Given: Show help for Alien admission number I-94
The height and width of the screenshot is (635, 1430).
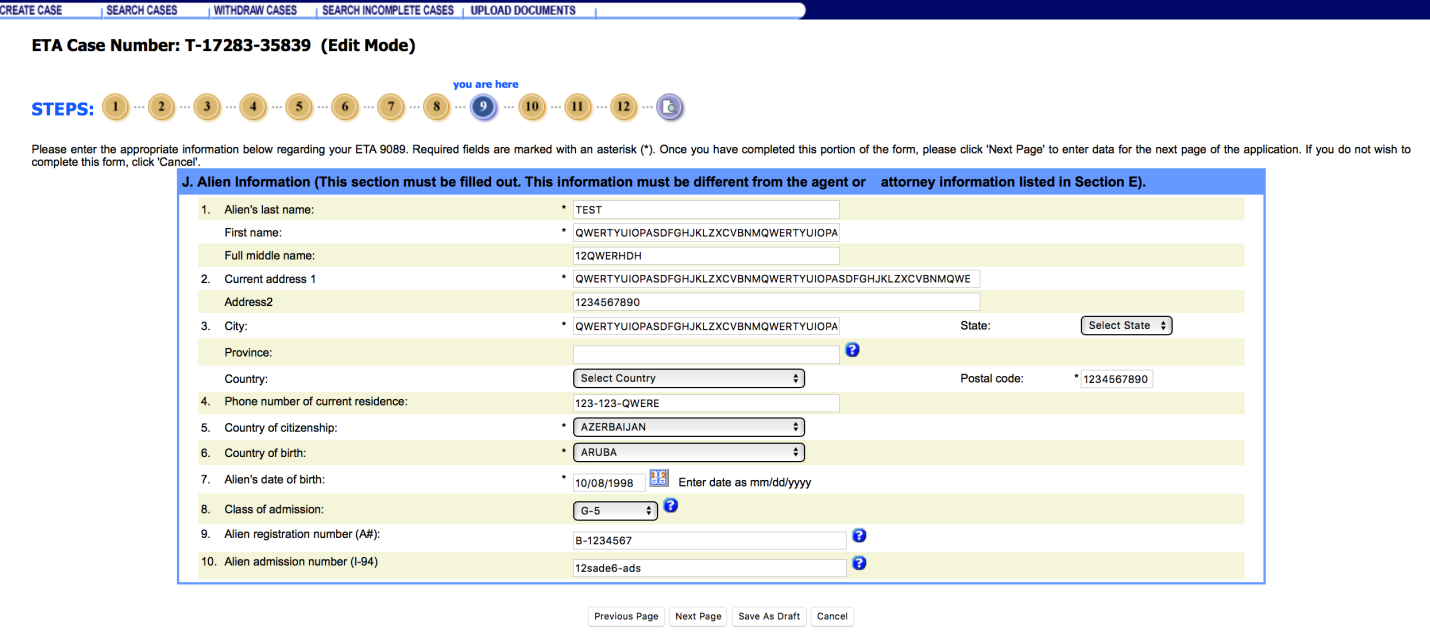Looking at the screenshot, I should pos(859,564).
